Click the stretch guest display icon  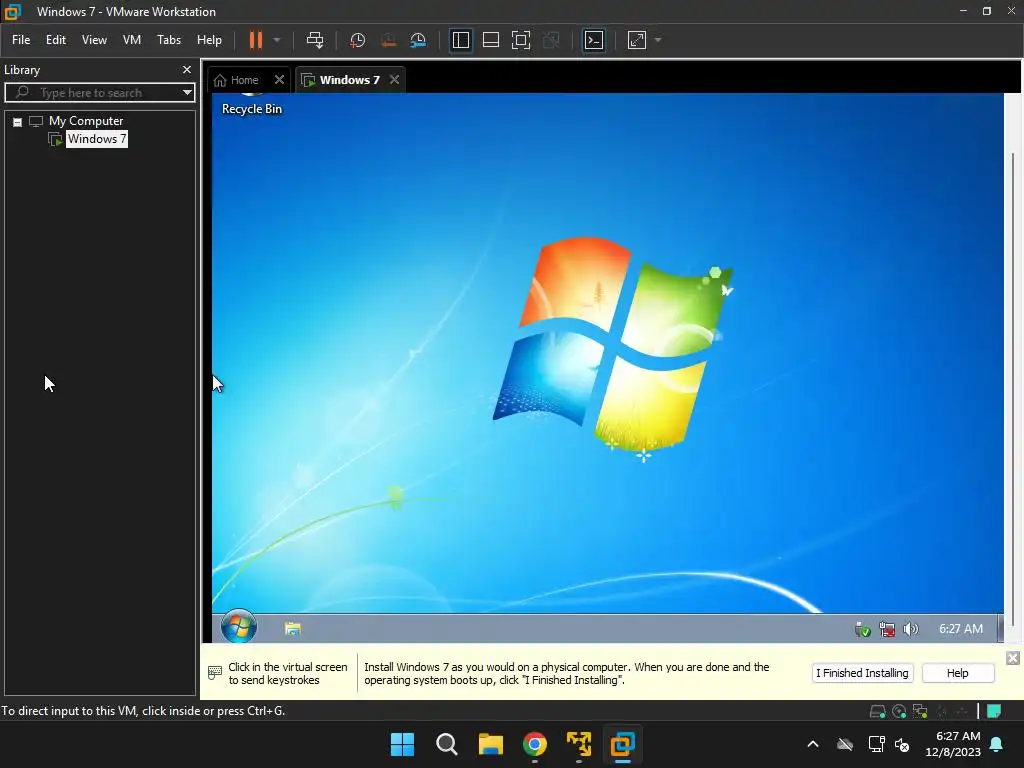click(x=637, y=40)
